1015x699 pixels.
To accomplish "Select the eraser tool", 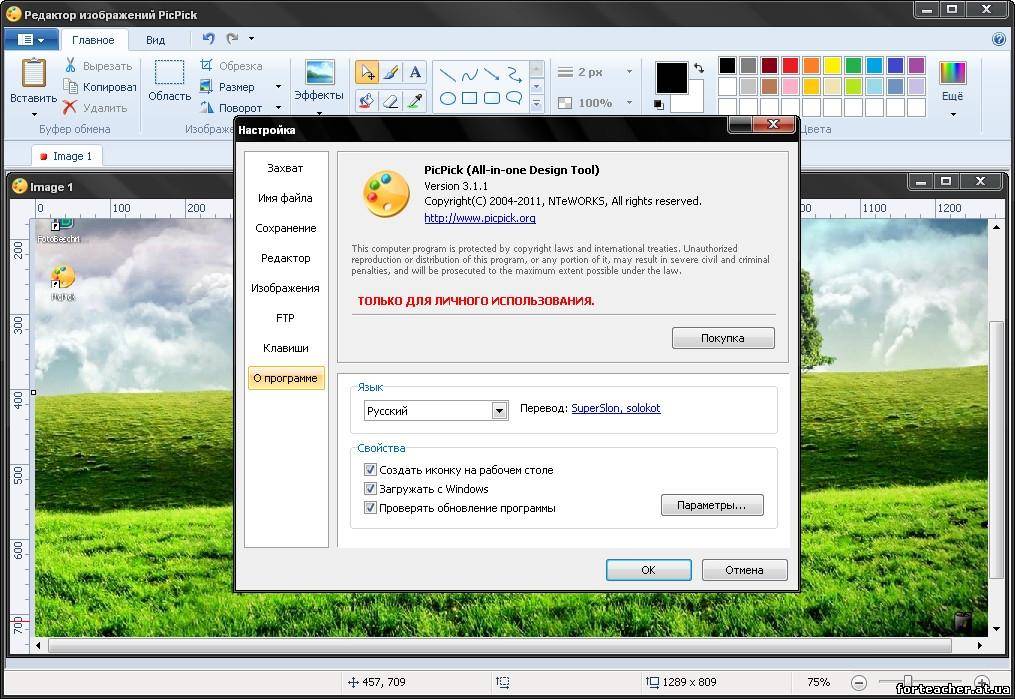I will coord(391,100).
